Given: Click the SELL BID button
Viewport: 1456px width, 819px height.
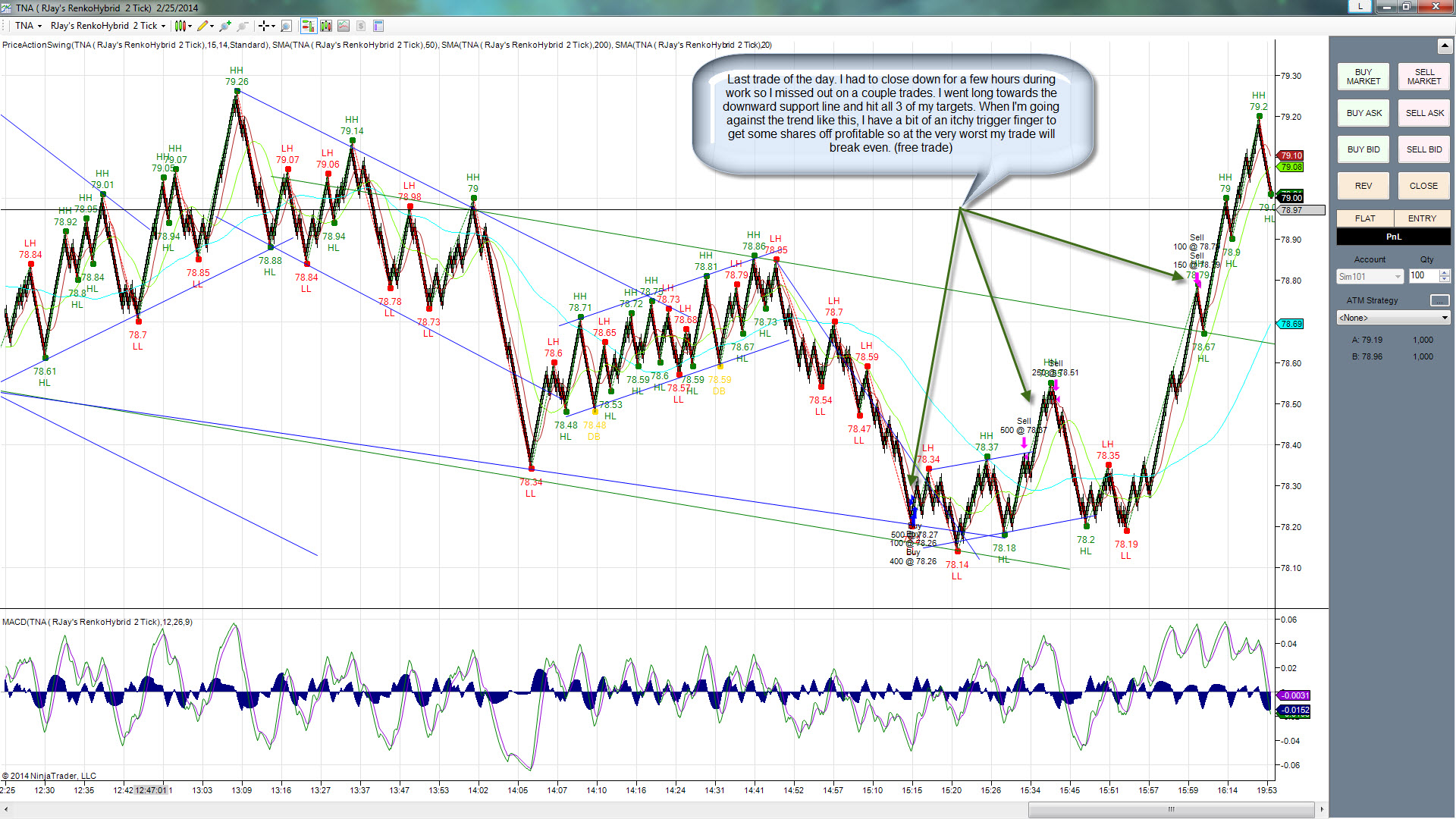Looking at the screenshot, I should tap(1424, 149).
